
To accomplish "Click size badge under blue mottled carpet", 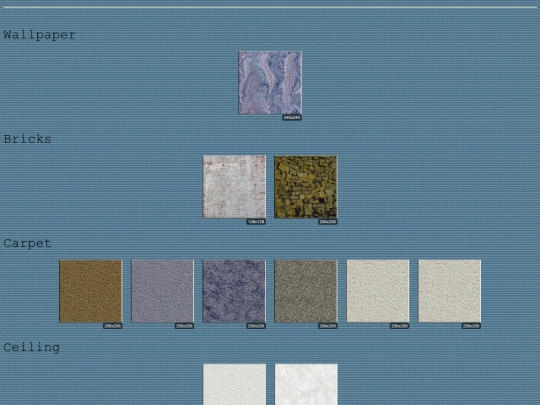I will 256,326.
